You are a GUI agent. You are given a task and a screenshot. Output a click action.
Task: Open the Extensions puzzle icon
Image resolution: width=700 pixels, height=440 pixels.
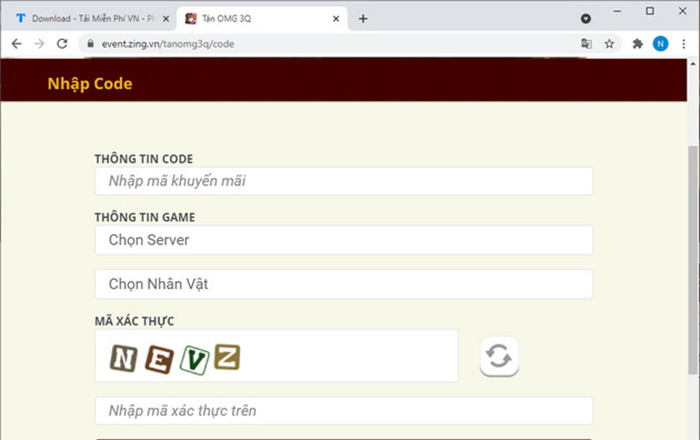tap(638, 44)
